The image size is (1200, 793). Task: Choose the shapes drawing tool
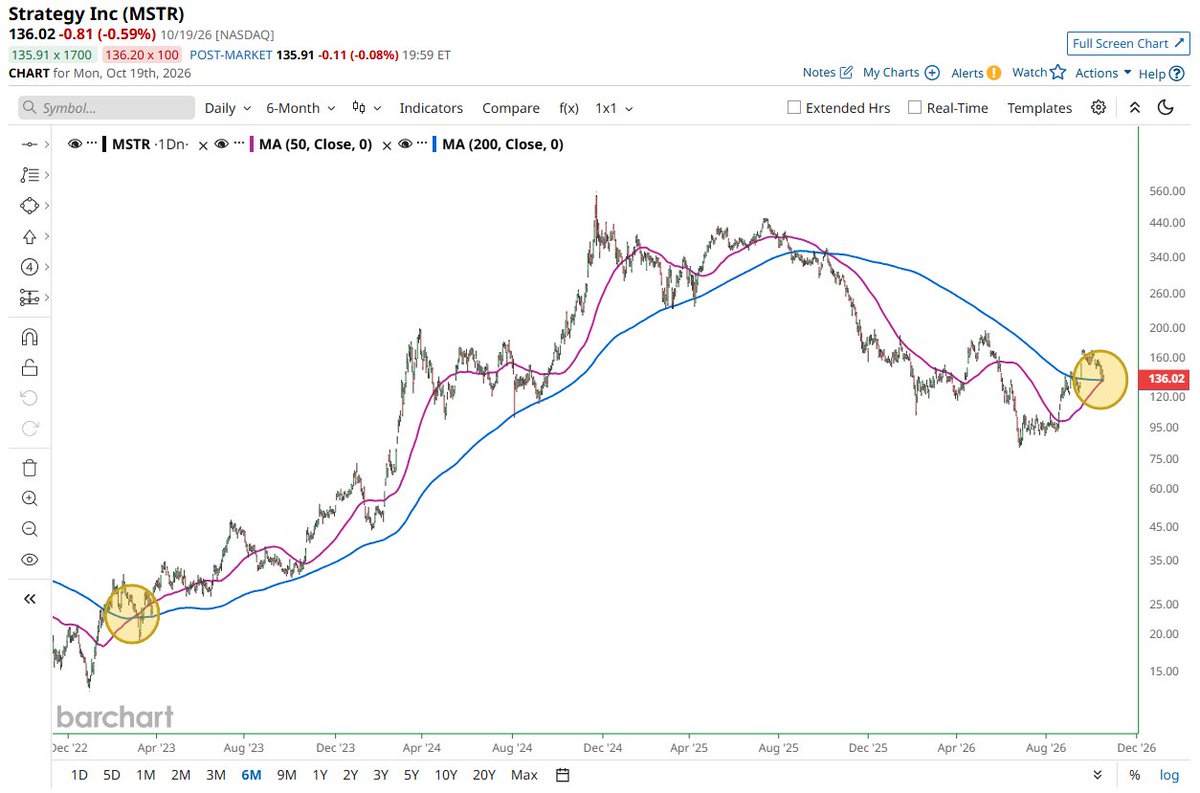(x=29, y=205)
